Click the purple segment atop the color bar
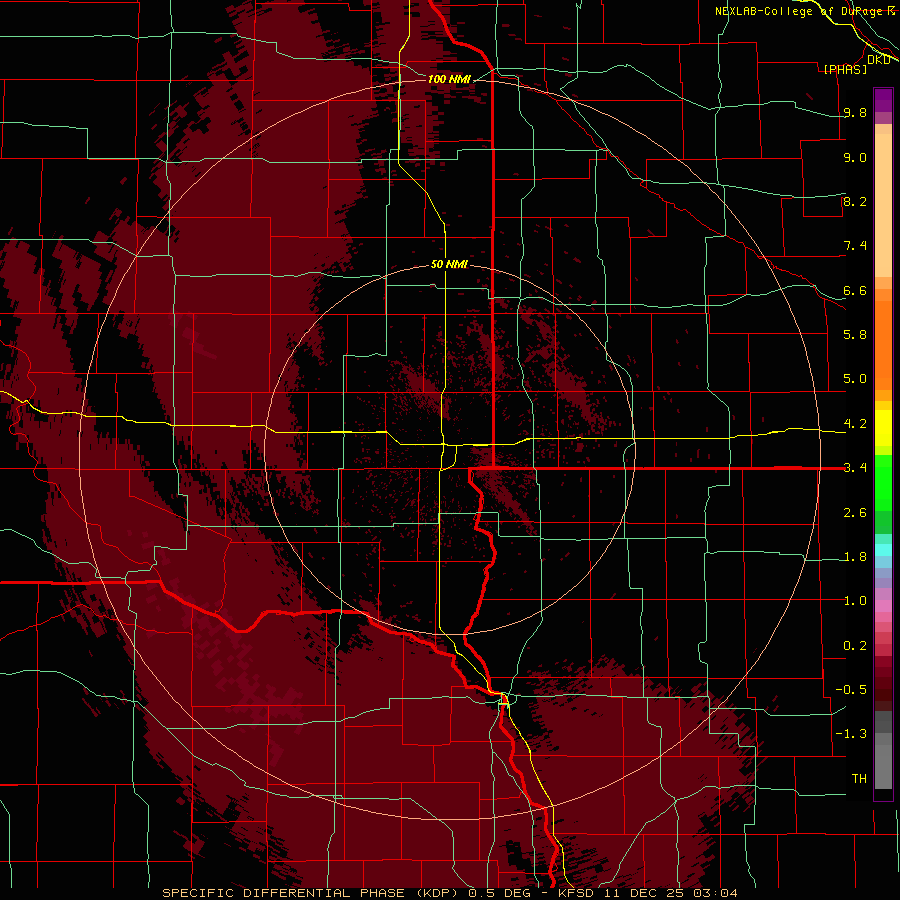The image size is (900, 900). tap(883, 100)
